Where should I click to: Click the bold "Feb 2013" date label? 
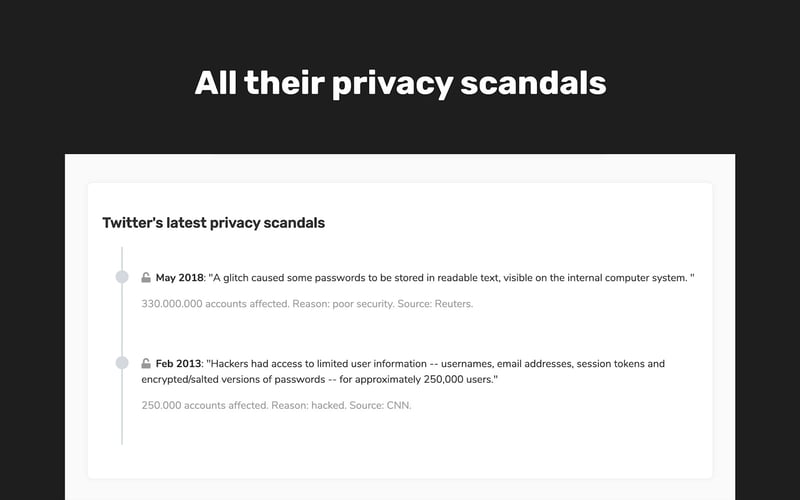pyautogui.click(x=178, y=364)
